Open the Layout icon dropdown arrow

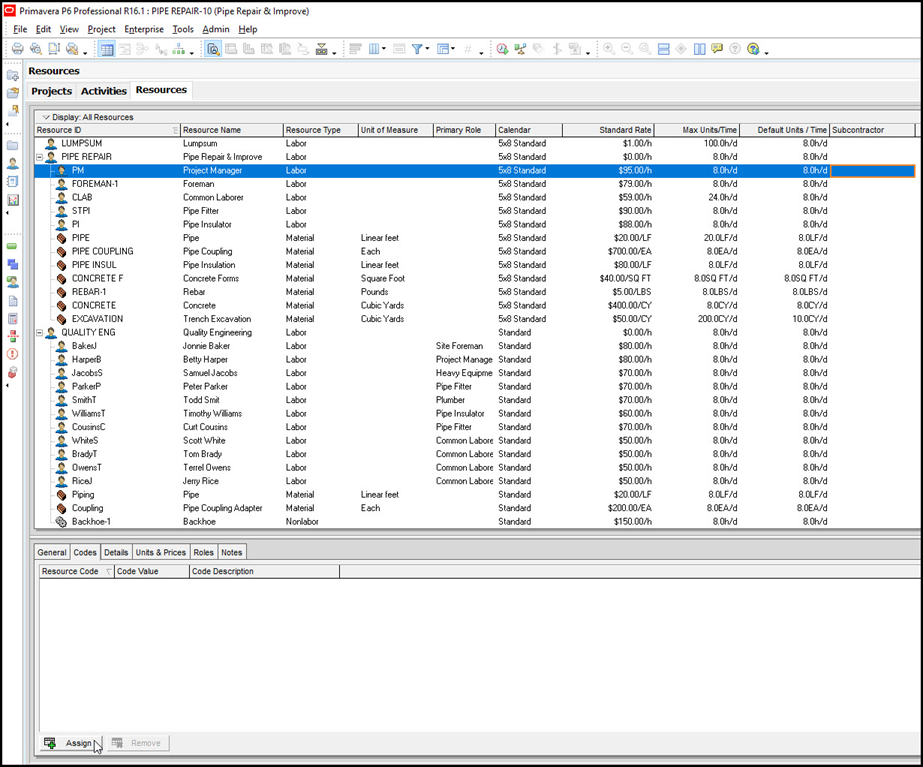453,49
